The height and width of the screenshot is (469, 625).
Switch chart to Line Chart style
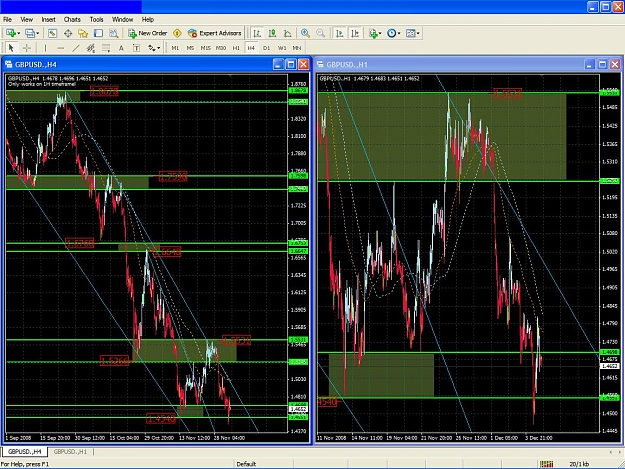[287, 33]
